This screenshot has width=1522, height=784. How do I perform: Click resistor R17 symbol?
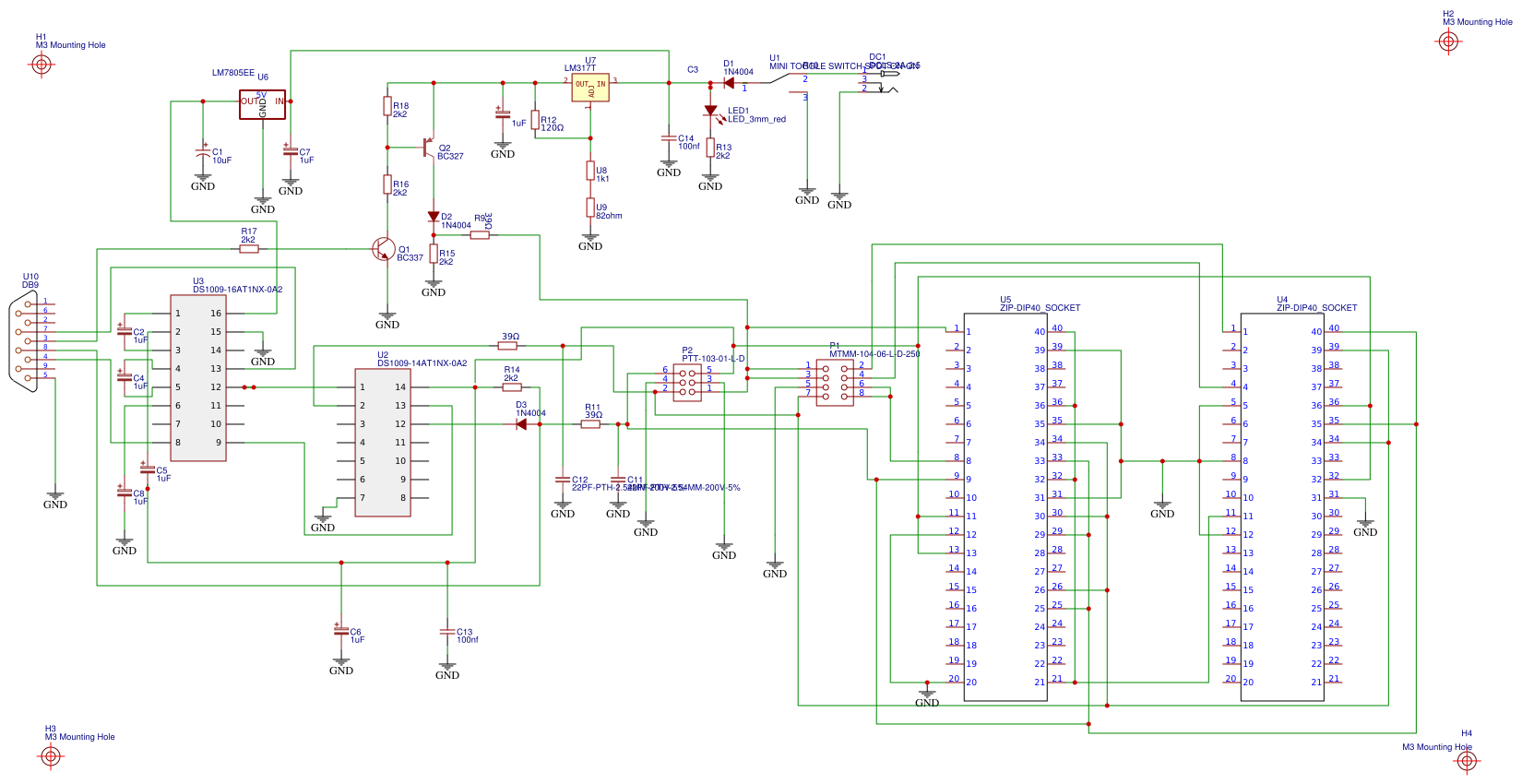[249, 249]
